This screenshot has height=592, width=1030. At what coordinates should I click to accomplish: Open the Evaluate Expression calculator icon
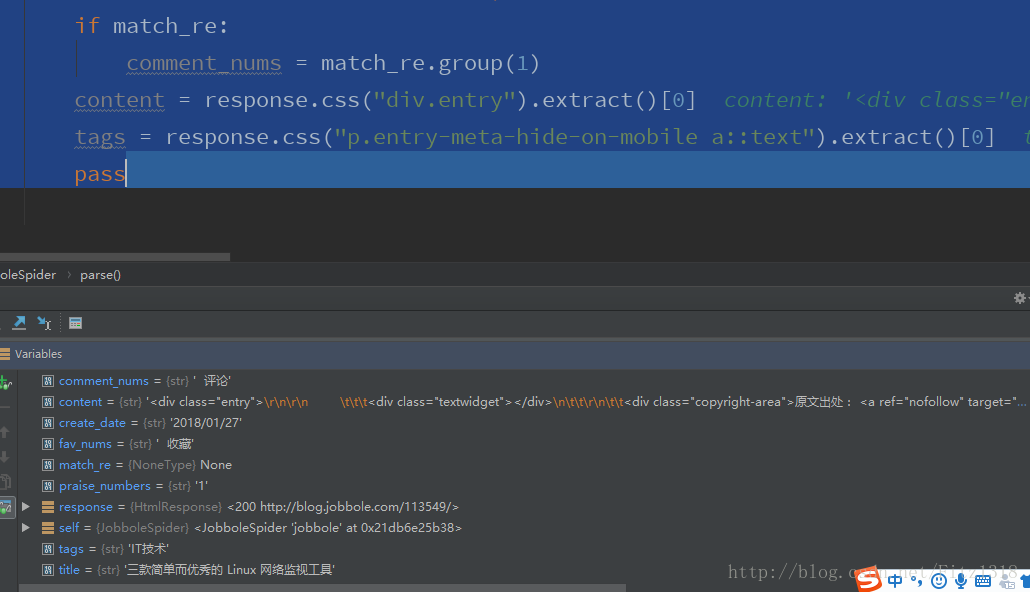76,323
